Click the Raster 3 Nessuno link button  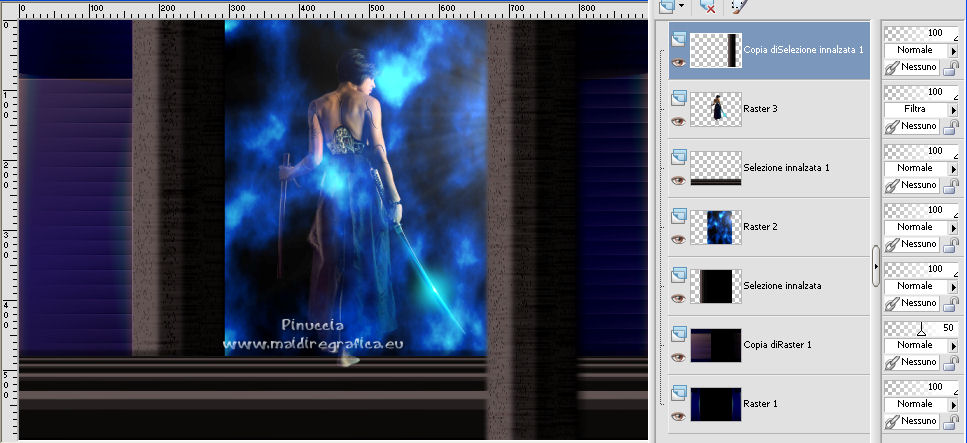[x=911, y=126]
